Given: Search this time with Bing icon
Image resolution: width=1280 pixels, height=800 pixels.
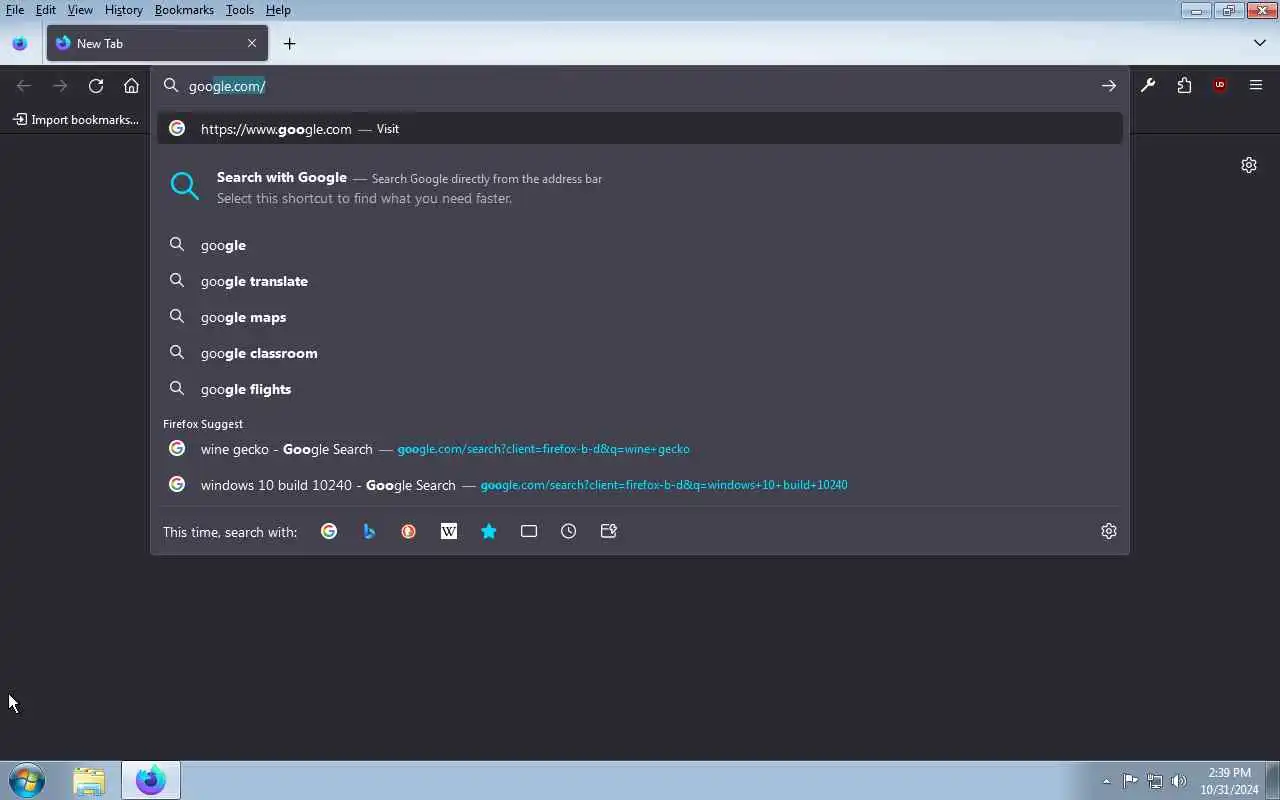Looking at the screenshot, I should (369, 531).
